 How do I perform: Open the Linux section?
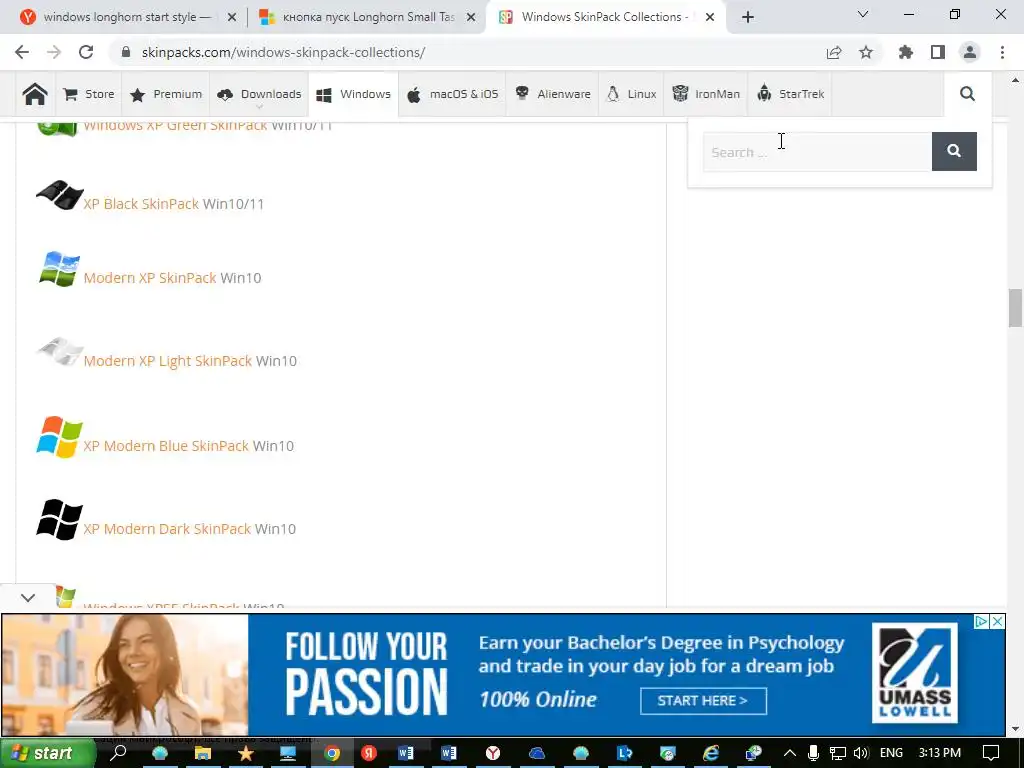point(632,94)
